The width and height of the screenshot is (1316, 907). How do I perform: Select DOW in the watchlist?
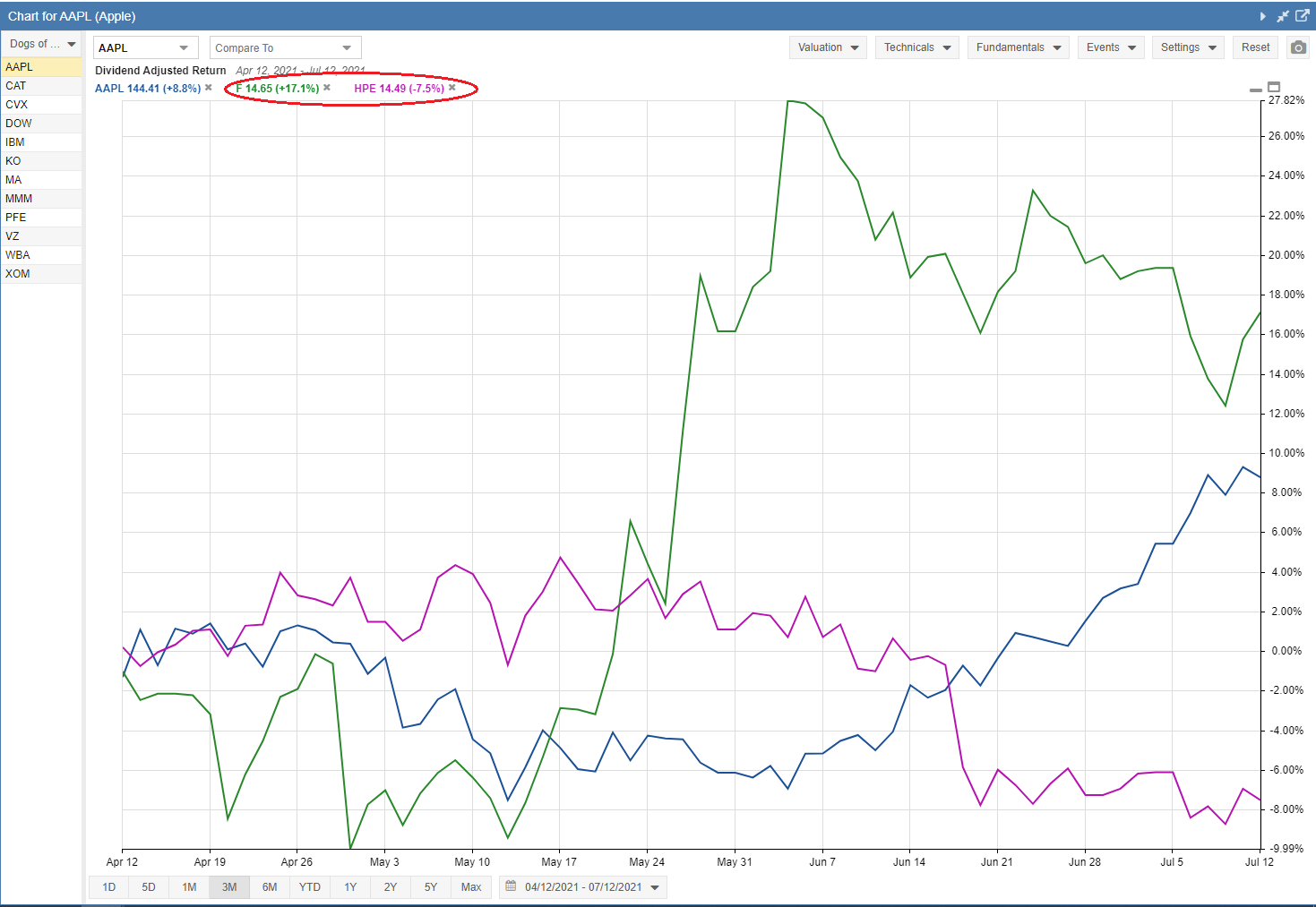point(41,124)
